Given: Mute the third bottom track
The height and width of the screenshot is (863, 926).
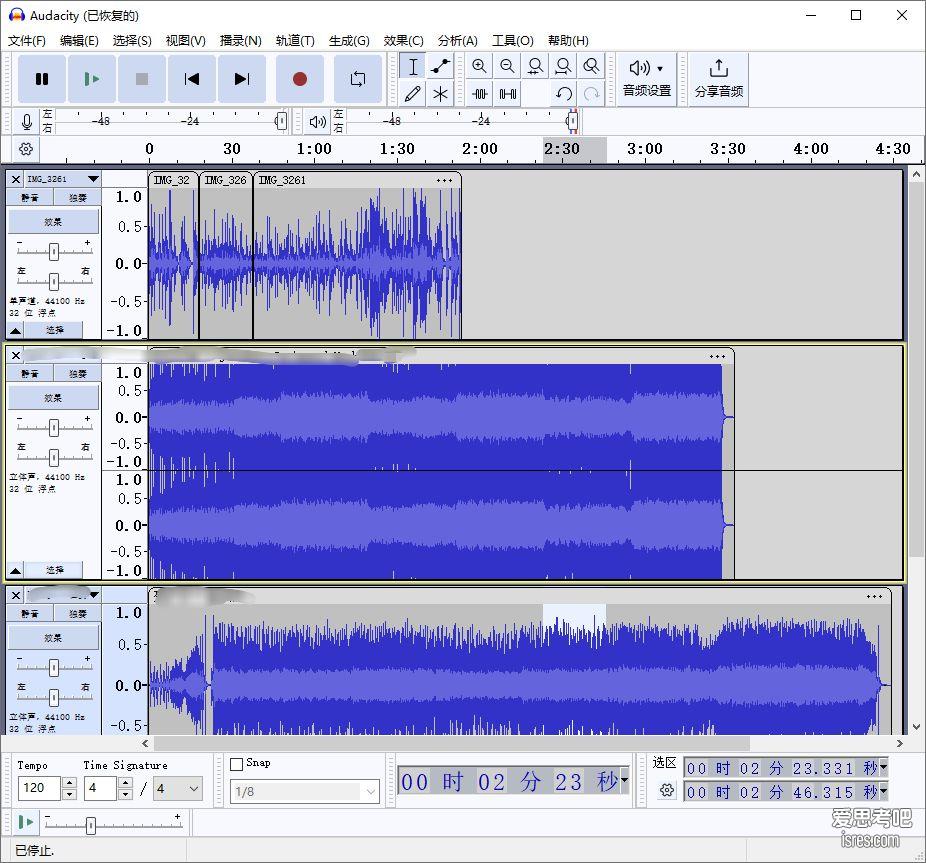Looking at the screenshot, I should pyautogui.click(x=30, y=614).
